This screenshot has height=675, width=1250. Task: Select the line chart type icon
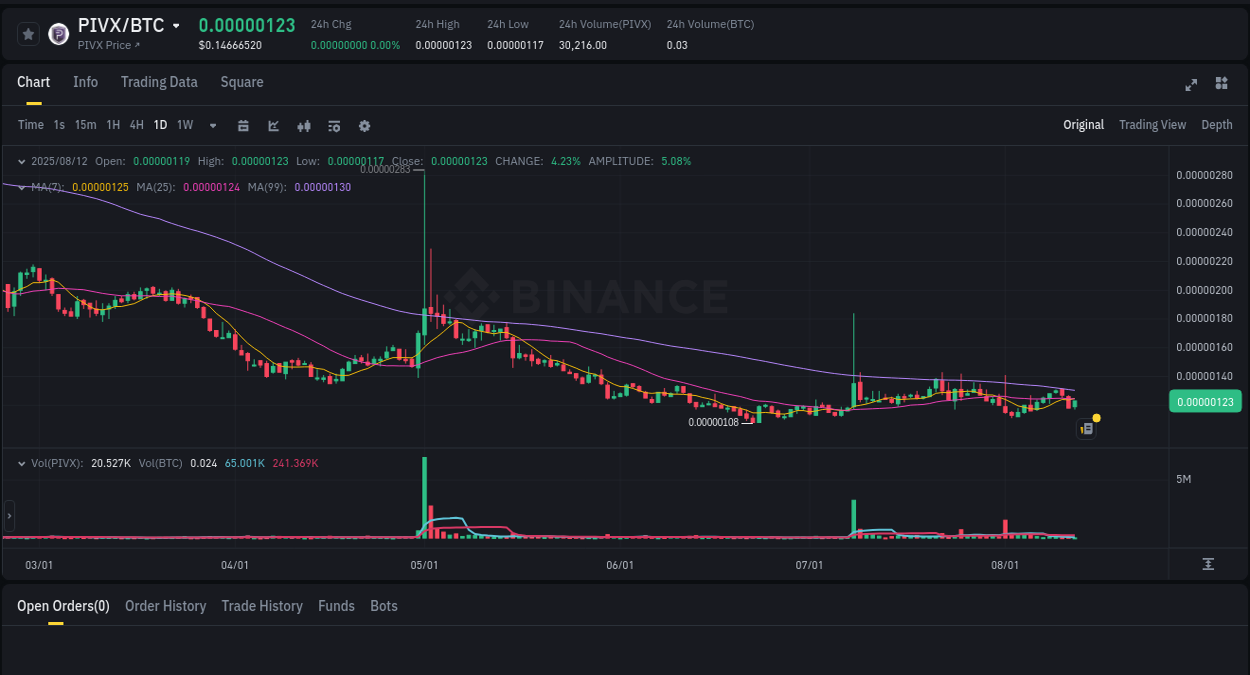[272, 125]
